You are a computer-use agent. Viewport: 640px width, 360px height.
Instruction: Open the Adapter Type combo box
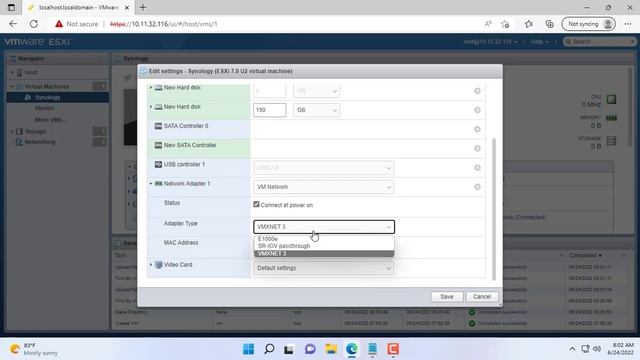click(x=324, y=227)
